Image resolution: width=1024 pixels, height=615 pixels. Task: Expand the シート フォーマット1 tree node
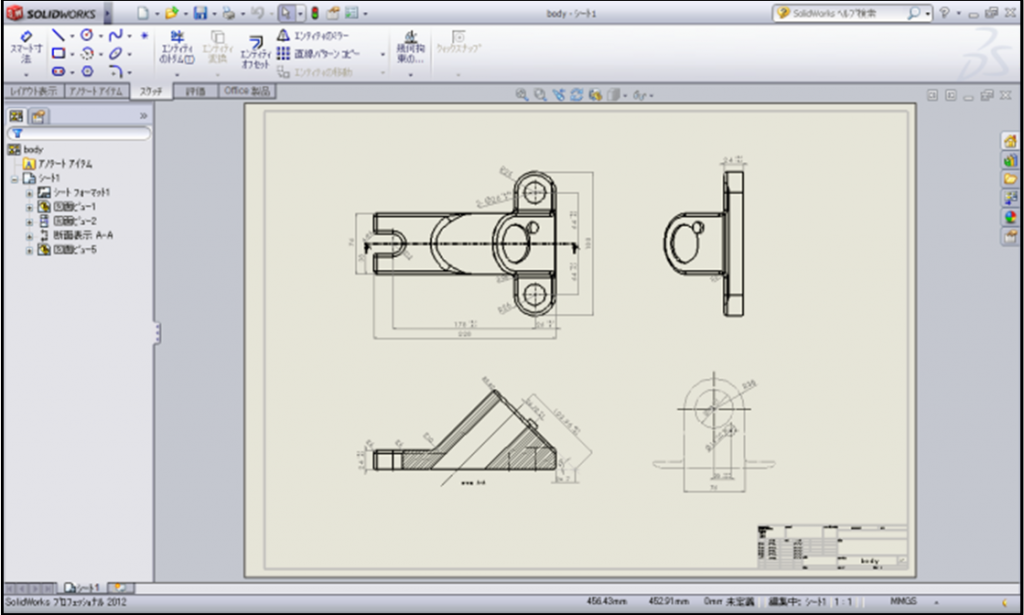30,192
